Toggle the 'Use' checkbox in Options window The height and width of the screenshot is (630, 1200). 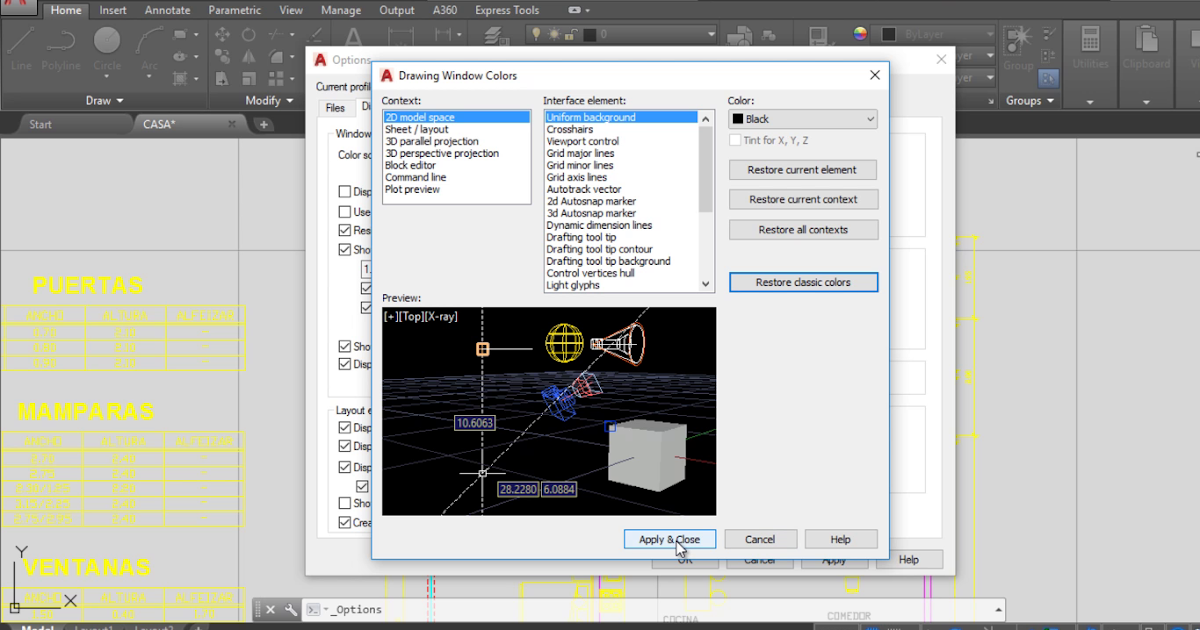point(345,211)
